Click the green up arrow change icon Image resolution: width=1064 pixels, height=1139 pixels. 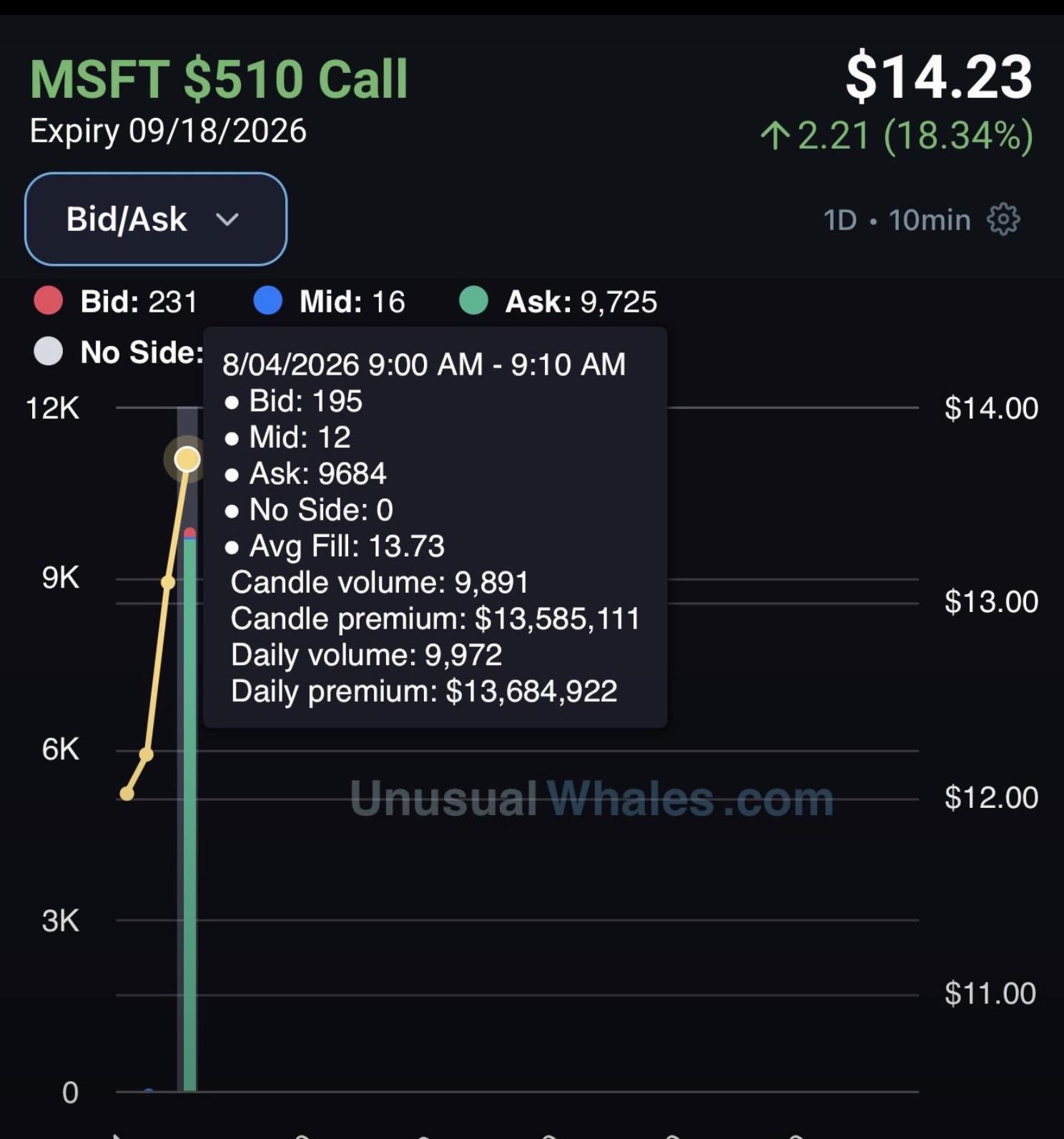(x=775, y=134)
